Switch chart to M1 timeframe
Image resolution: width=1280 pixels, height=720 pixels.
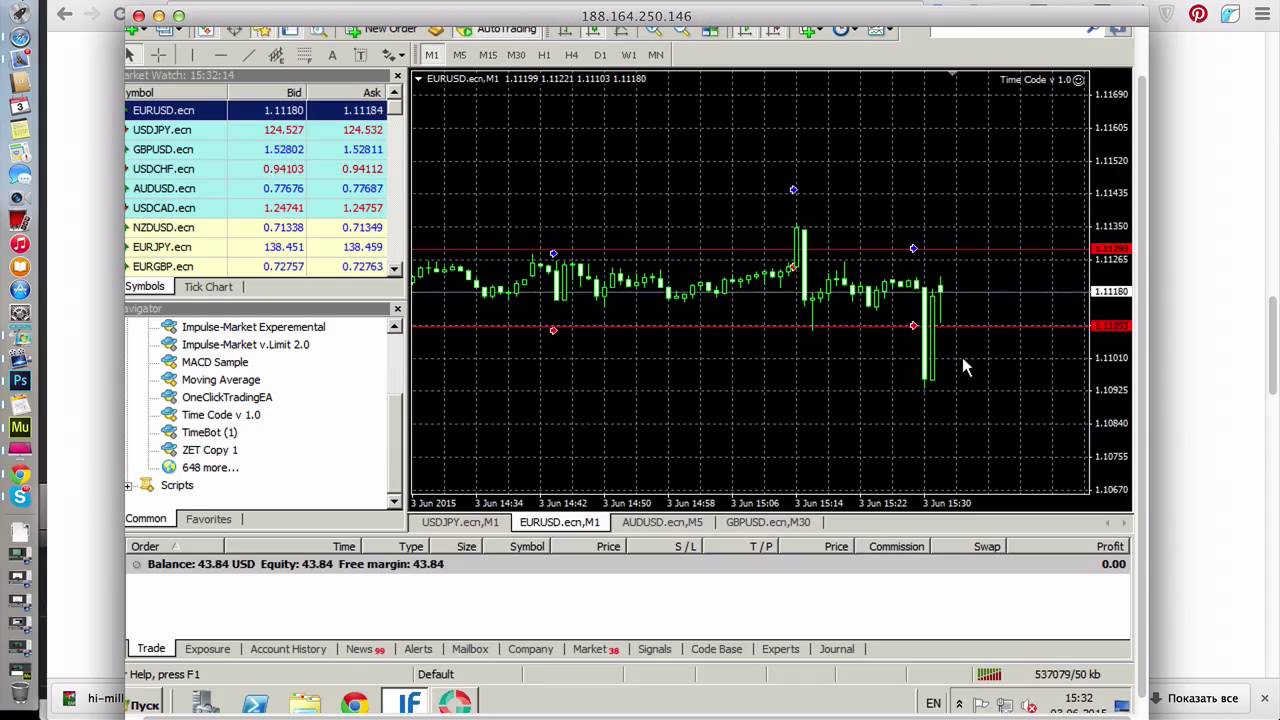tap(431, 55)
